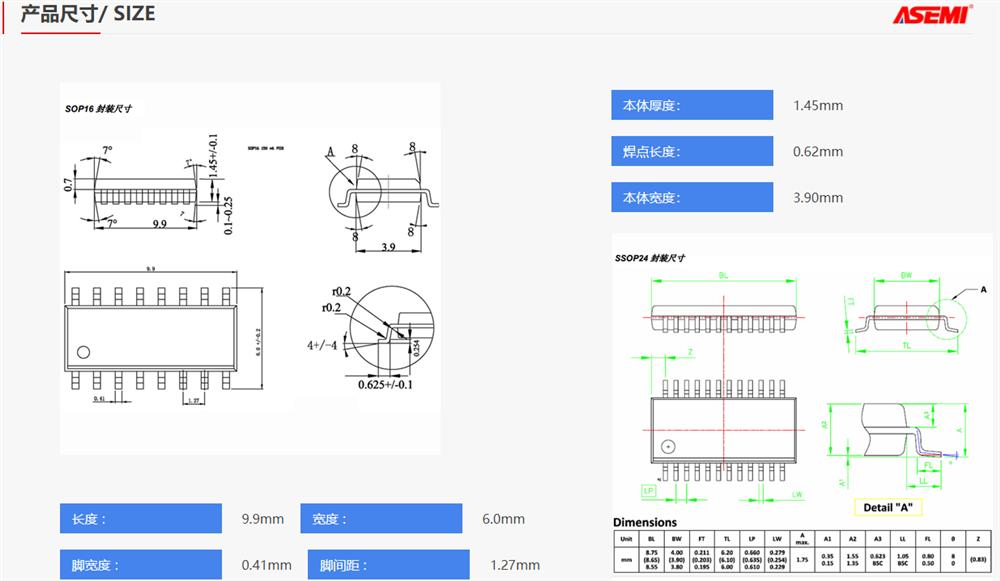
Task: Click the 宽度 label next to 6.0mm
Action: coord(381,518)
